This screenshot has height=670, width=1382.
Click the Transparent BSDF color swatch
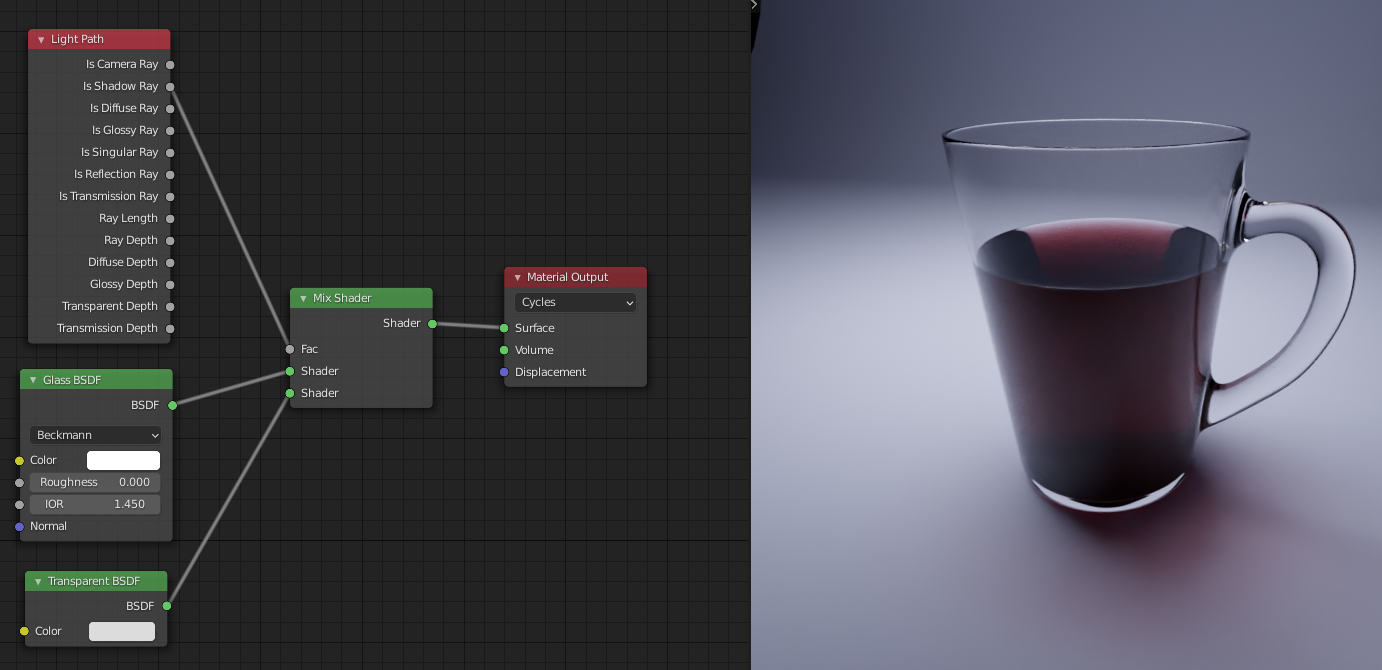(x=122, y=631)
